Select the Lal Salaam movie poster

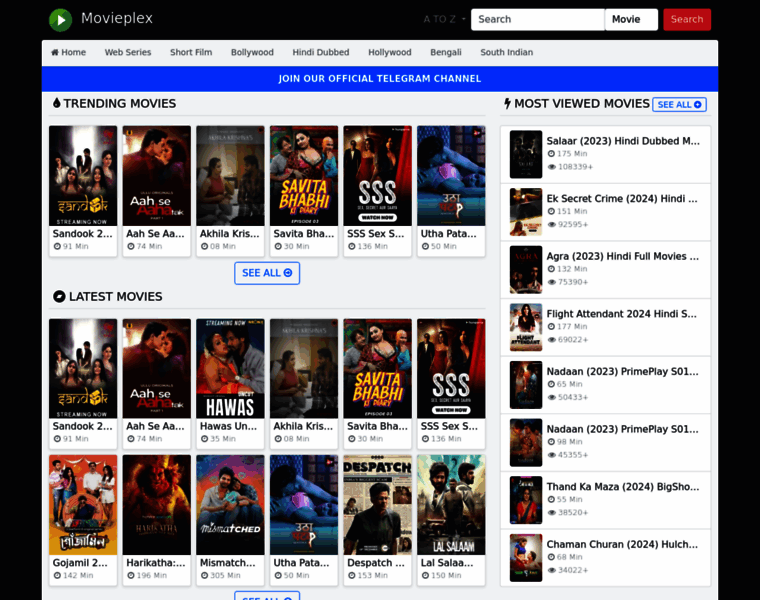pyautogui.click(x=451, y=505)
